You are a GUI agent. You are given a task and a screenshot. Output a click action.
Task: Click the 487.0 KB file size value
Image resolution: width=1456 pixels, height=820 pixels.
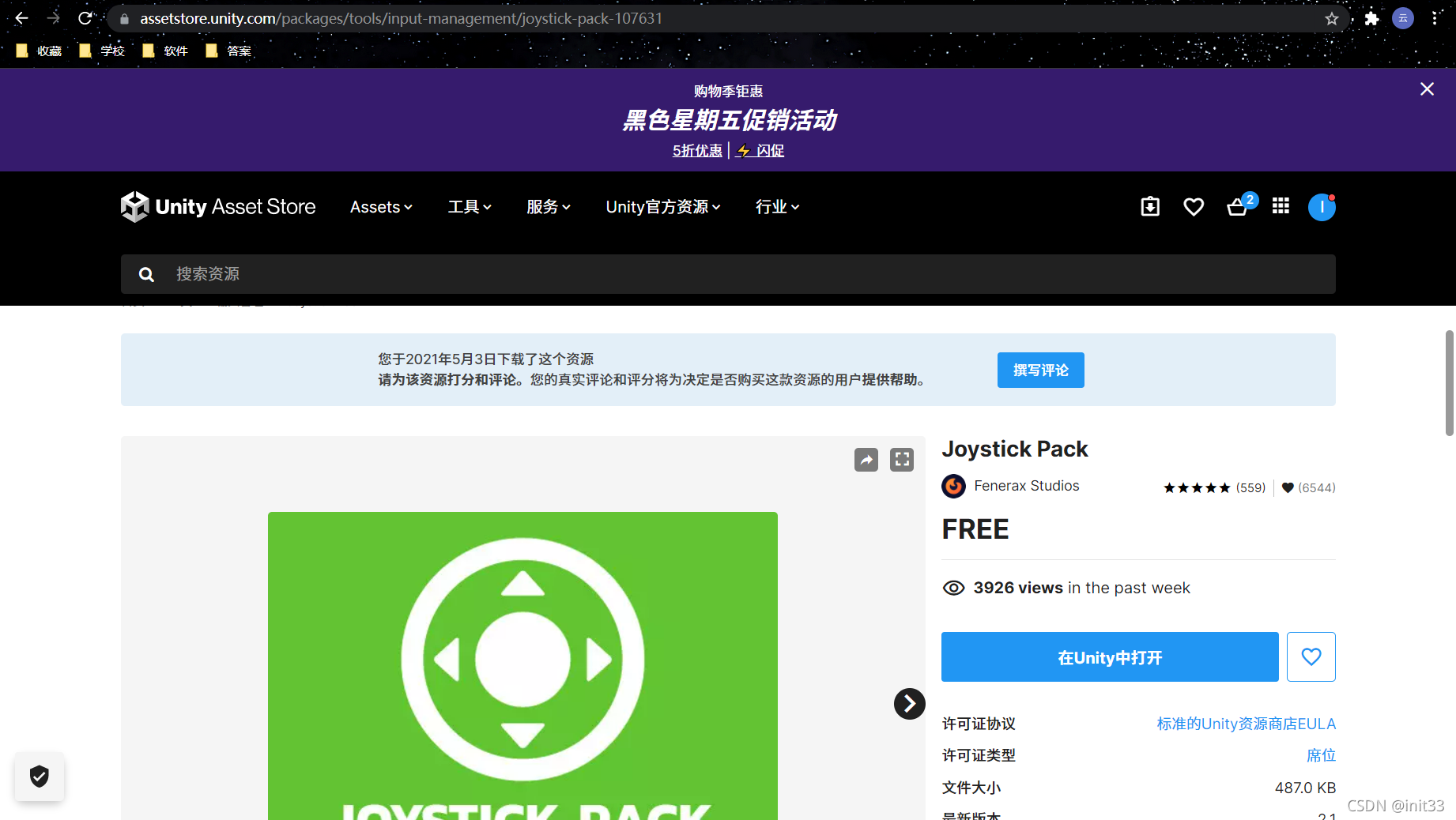point(1305,788)
